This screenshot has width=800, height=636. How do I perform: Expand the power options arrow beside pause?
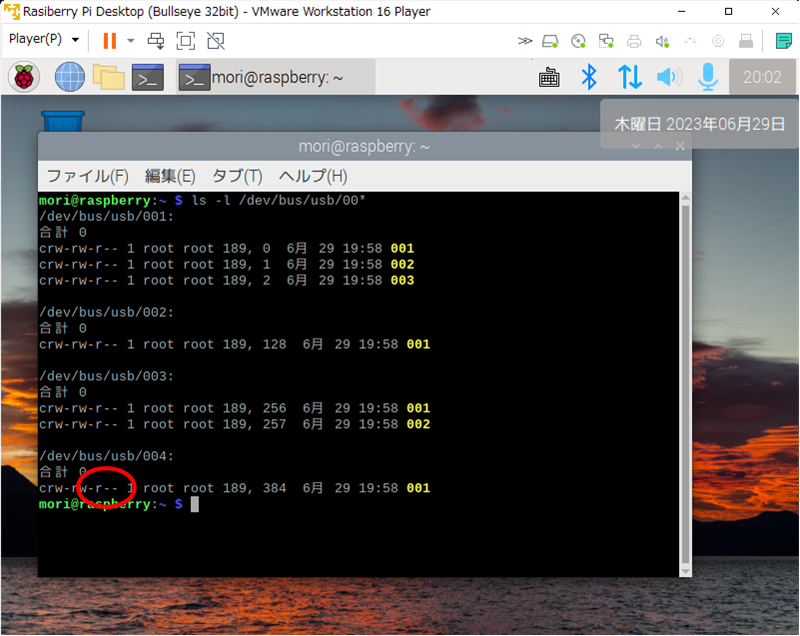click(131, 41)
